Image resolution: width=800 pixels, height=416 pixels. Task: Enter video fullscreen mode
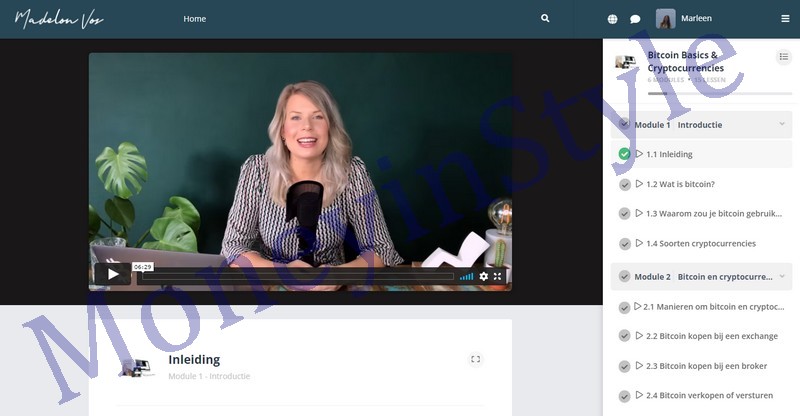pos(498,276)
